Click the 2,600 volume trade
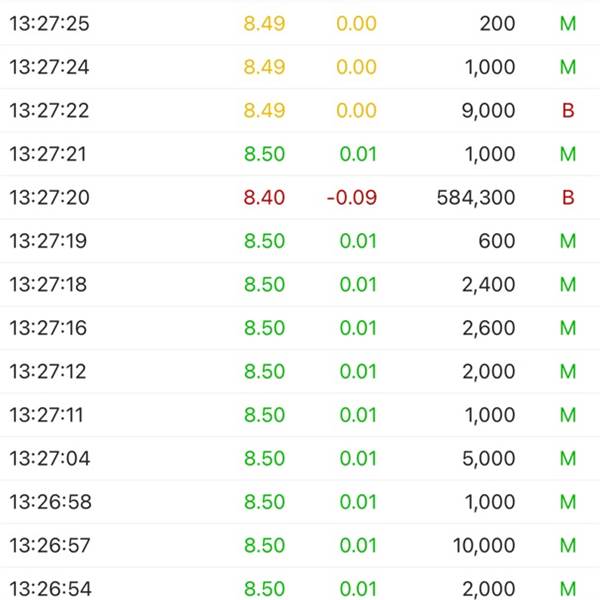 488,328
